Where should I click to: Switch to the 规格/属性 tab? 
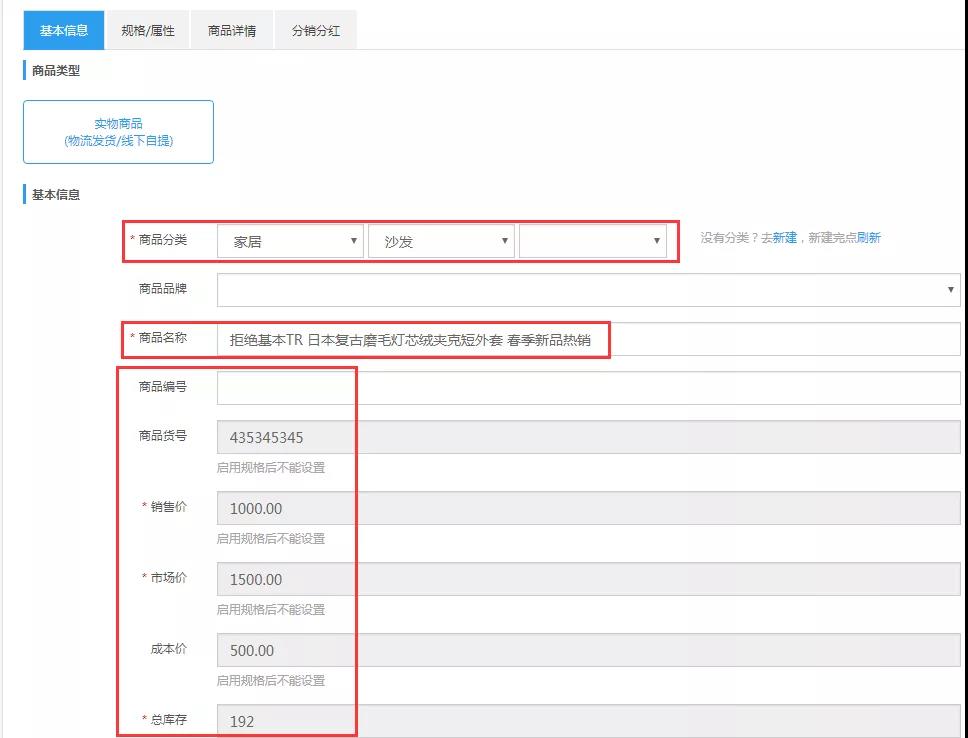point(148,30)
